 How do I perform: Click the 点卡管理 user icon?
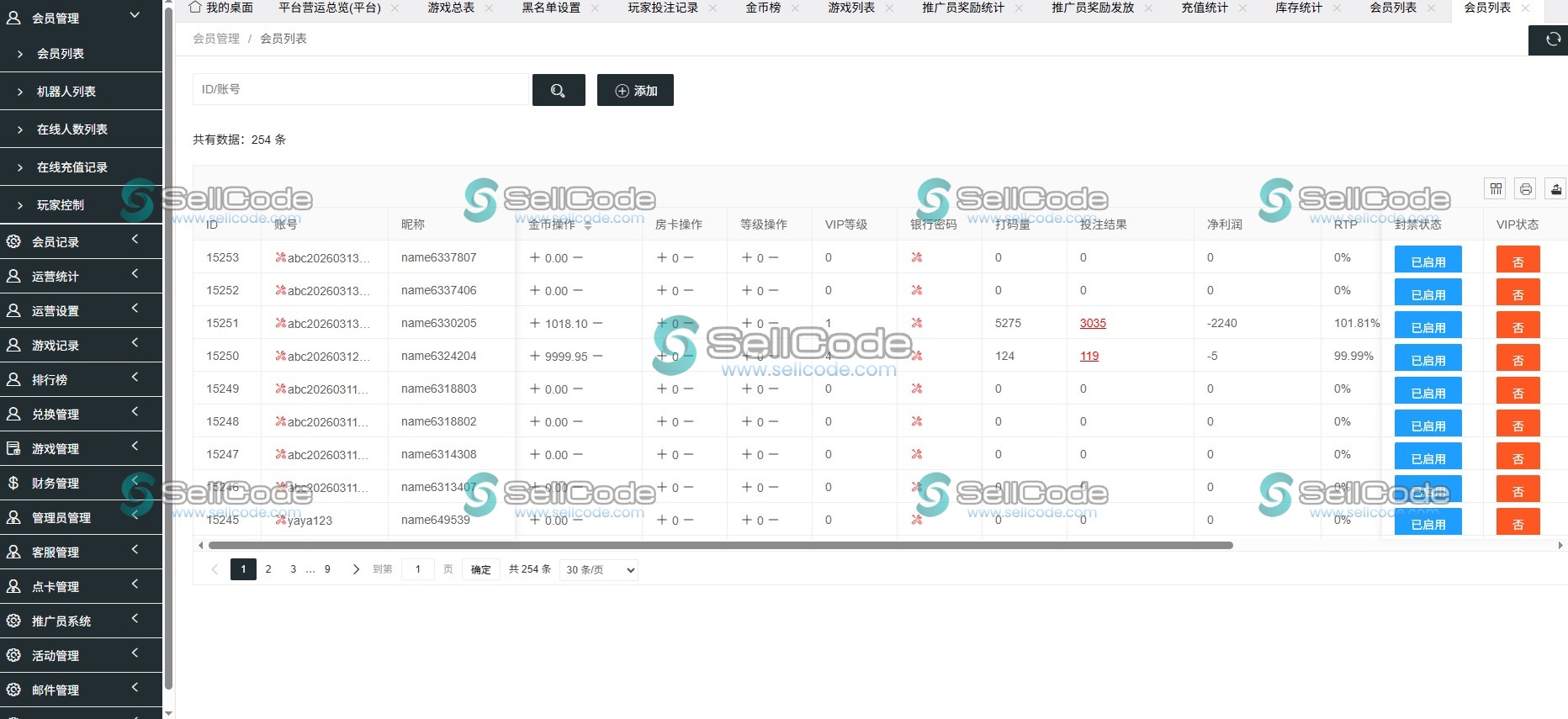click(13, 586)
